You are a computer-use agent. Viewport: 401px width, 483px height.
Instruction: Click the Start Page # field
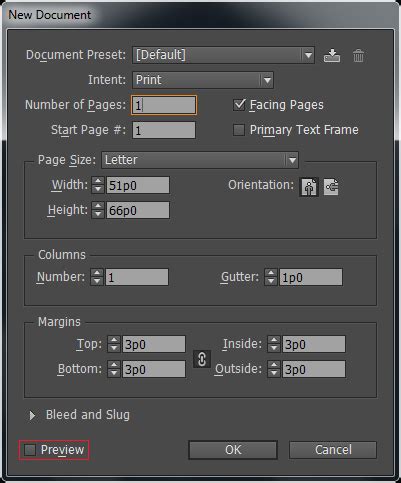(164, 130)
